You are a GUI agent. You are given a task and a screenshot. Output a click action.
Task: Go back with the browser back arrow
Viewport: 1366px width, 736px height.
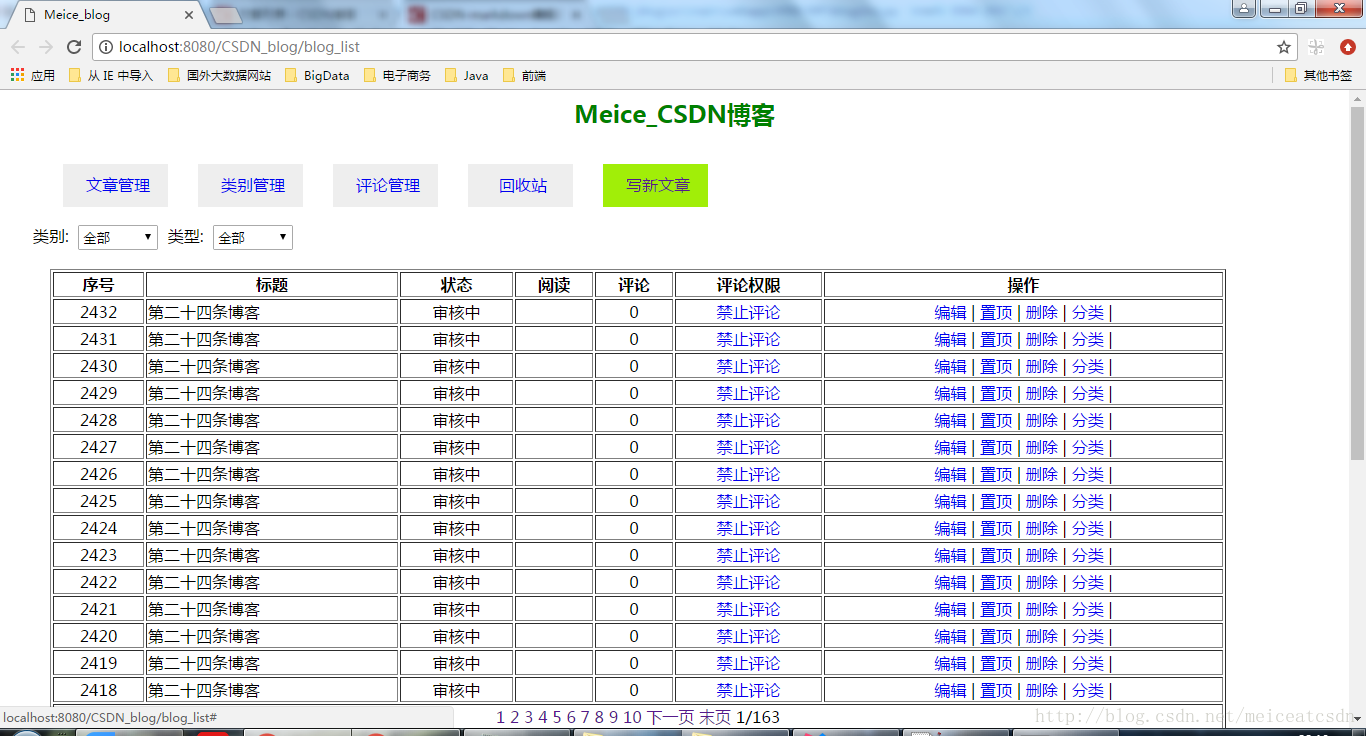(x=18, y=47)
